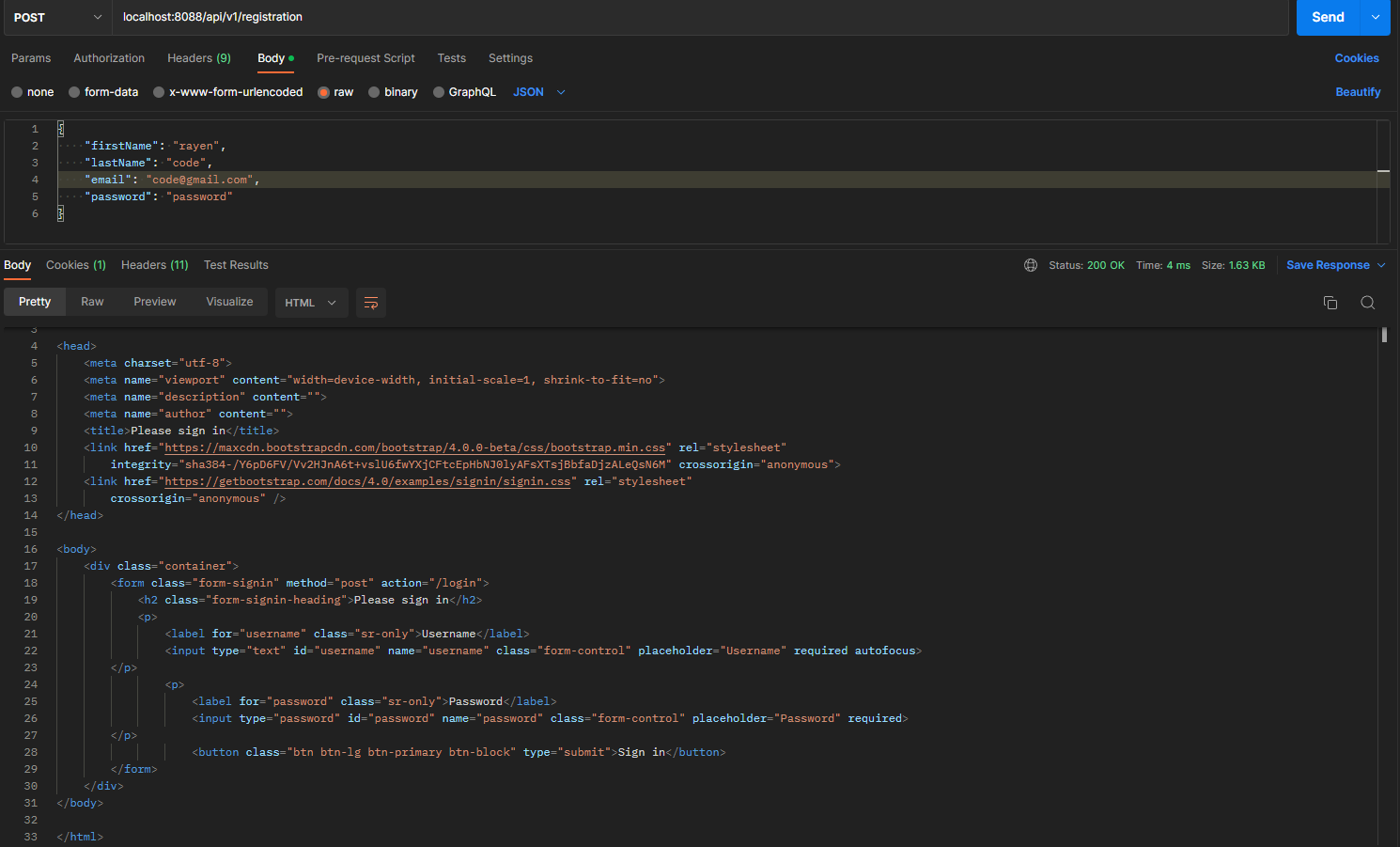
Task: Open the response Cookies (1) tab
Action: point(76,265)
